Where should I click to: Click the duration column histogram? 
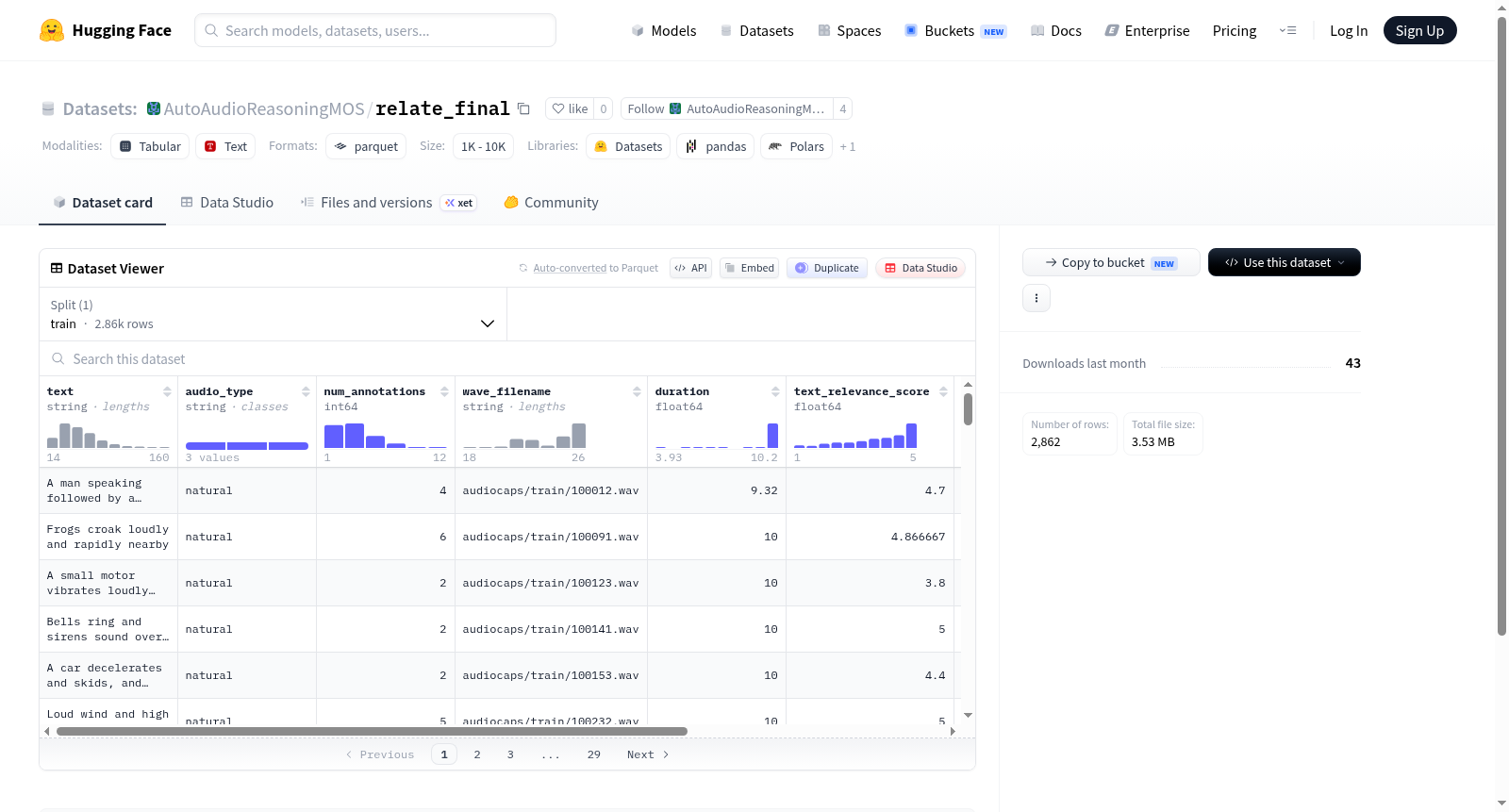717,436
